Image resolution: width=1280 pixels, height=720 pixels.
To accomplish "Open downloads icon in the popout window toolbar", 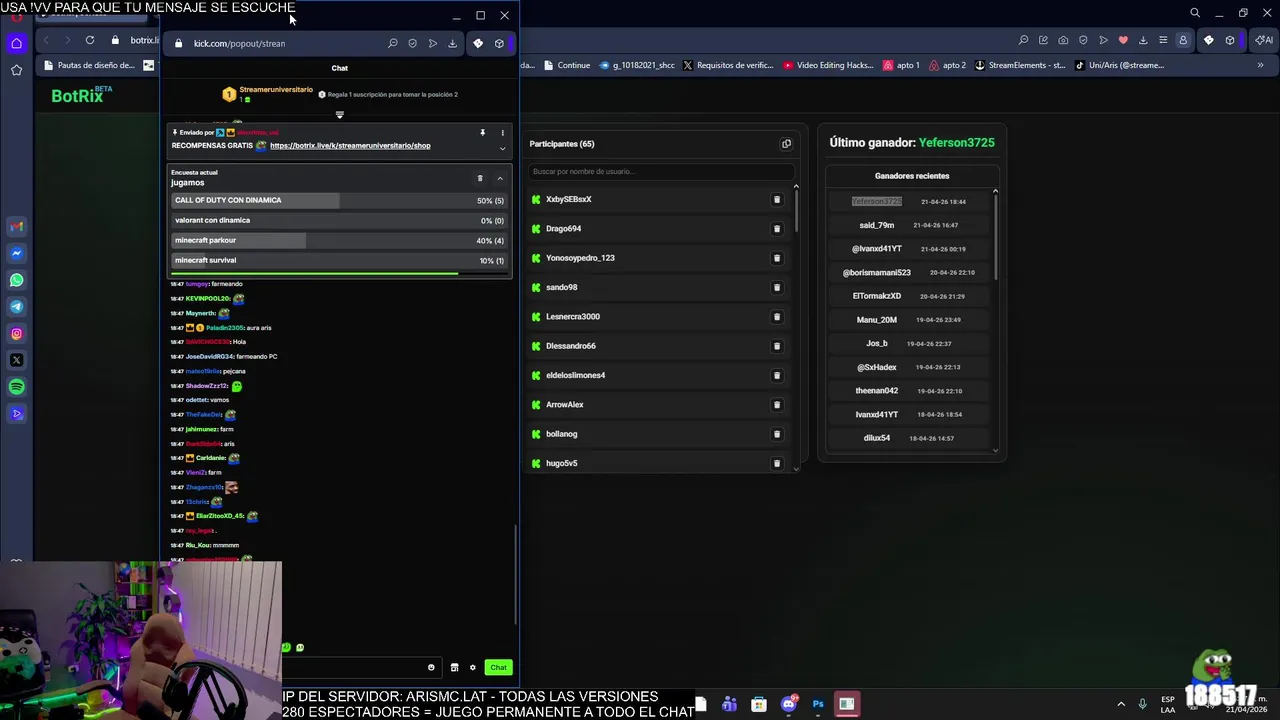I will coord(452,43).
